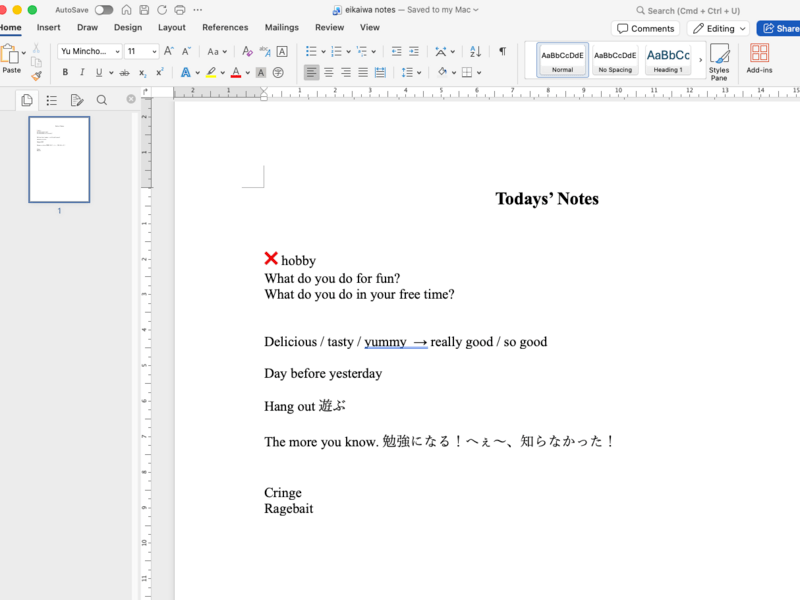Open search icon in navigation pane
This screenshot has width=800, height=600.
(102, 100)
